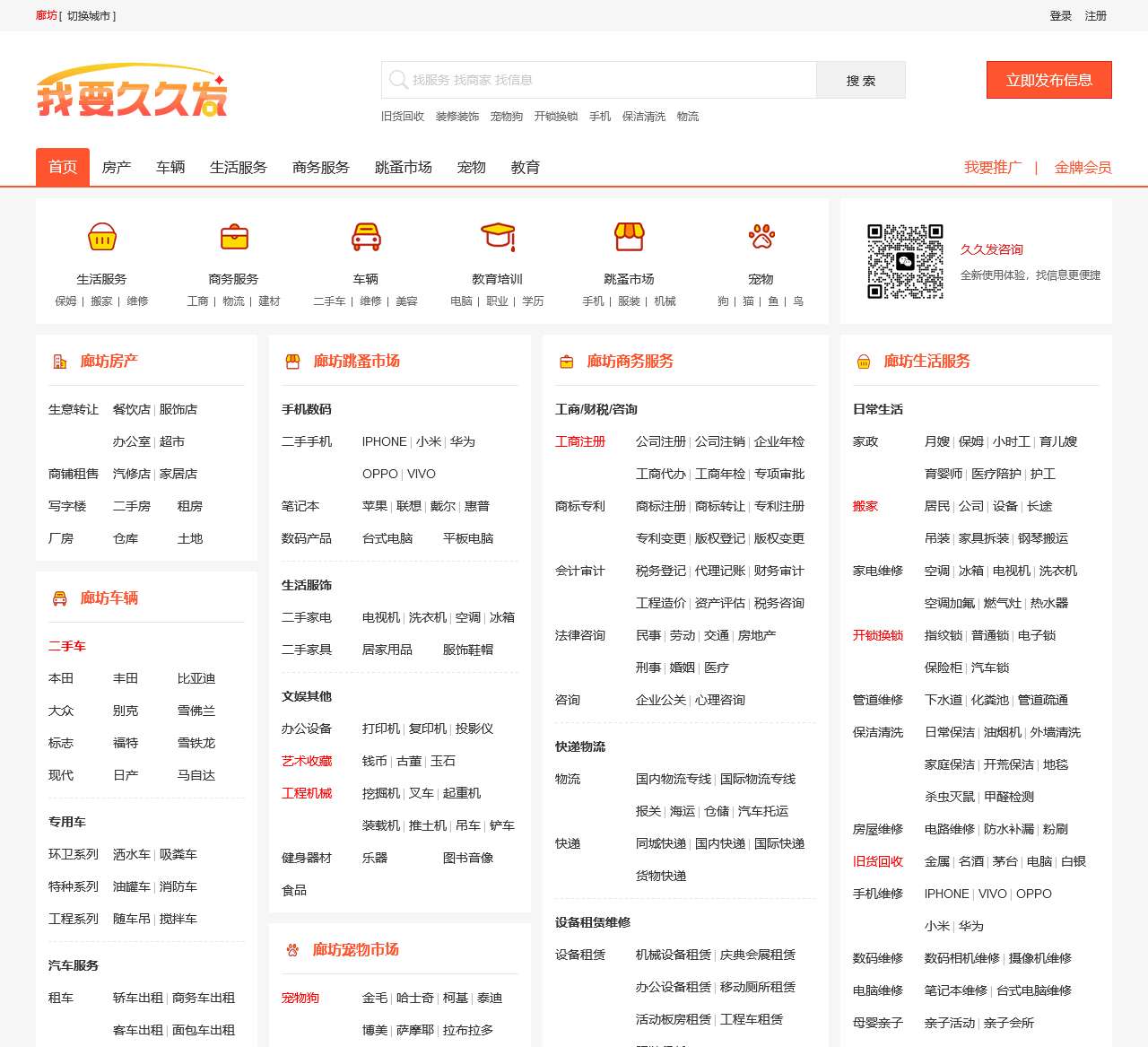Click the 廊坊房产 building icon
The image size is (1148, 1047).
pos(60,362)
